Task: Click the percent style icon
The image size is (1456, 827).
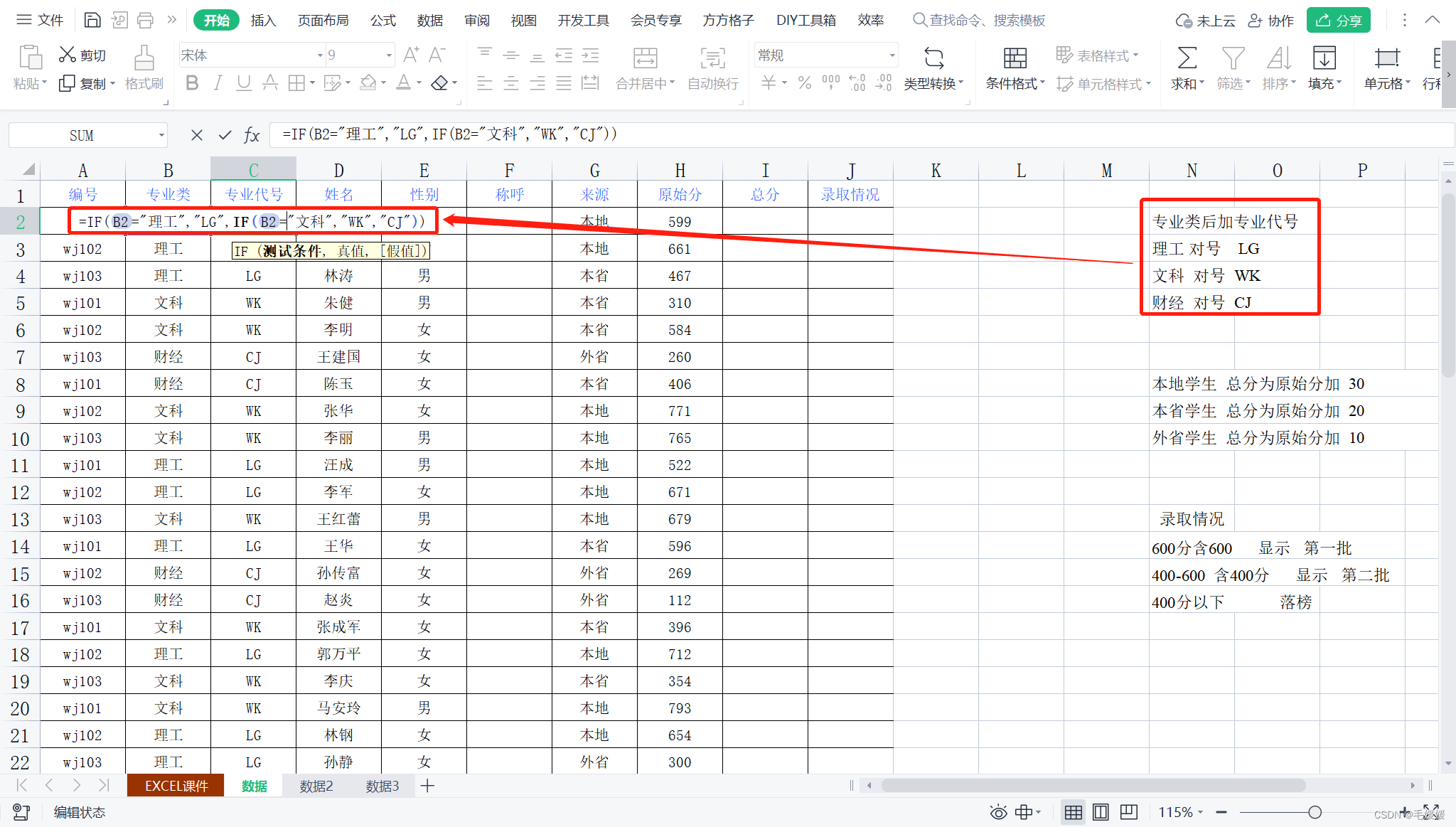Action: (804, 83)
